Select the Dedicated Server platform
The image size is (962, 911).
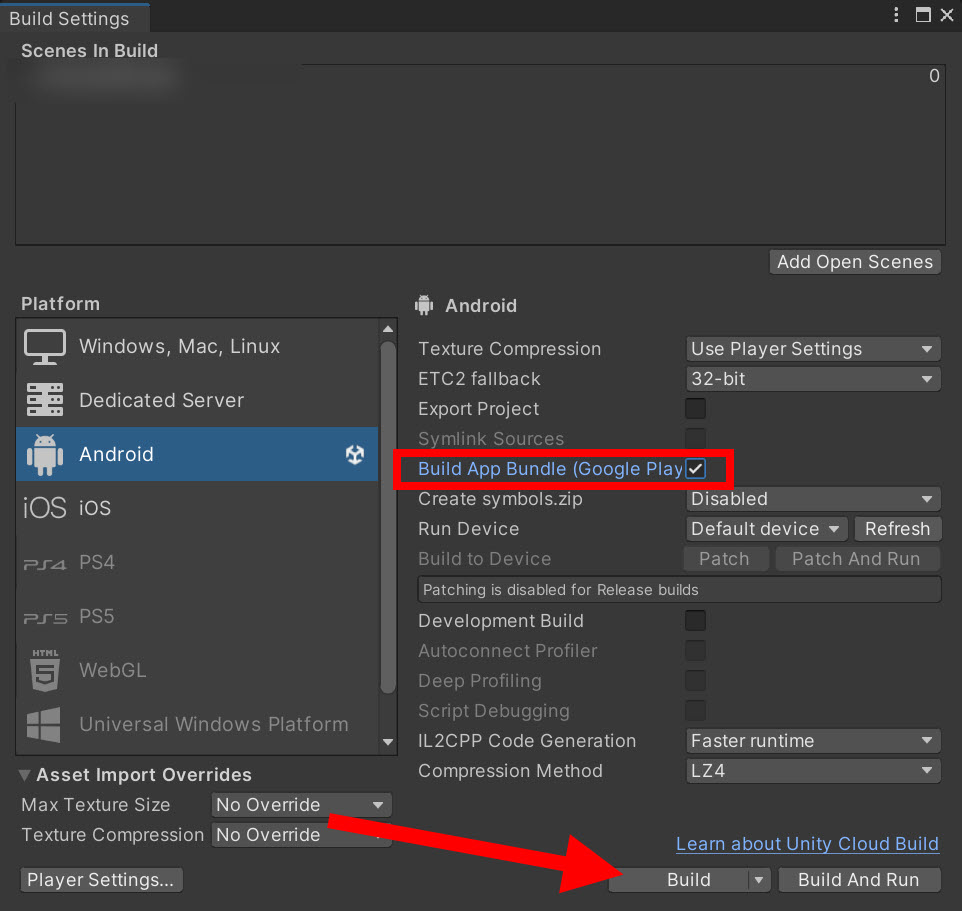tap(198, 400)
